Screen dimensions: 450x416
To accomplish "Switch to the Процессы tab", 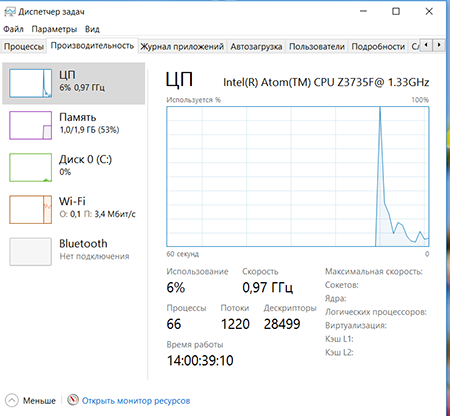I will pos(24,46).
